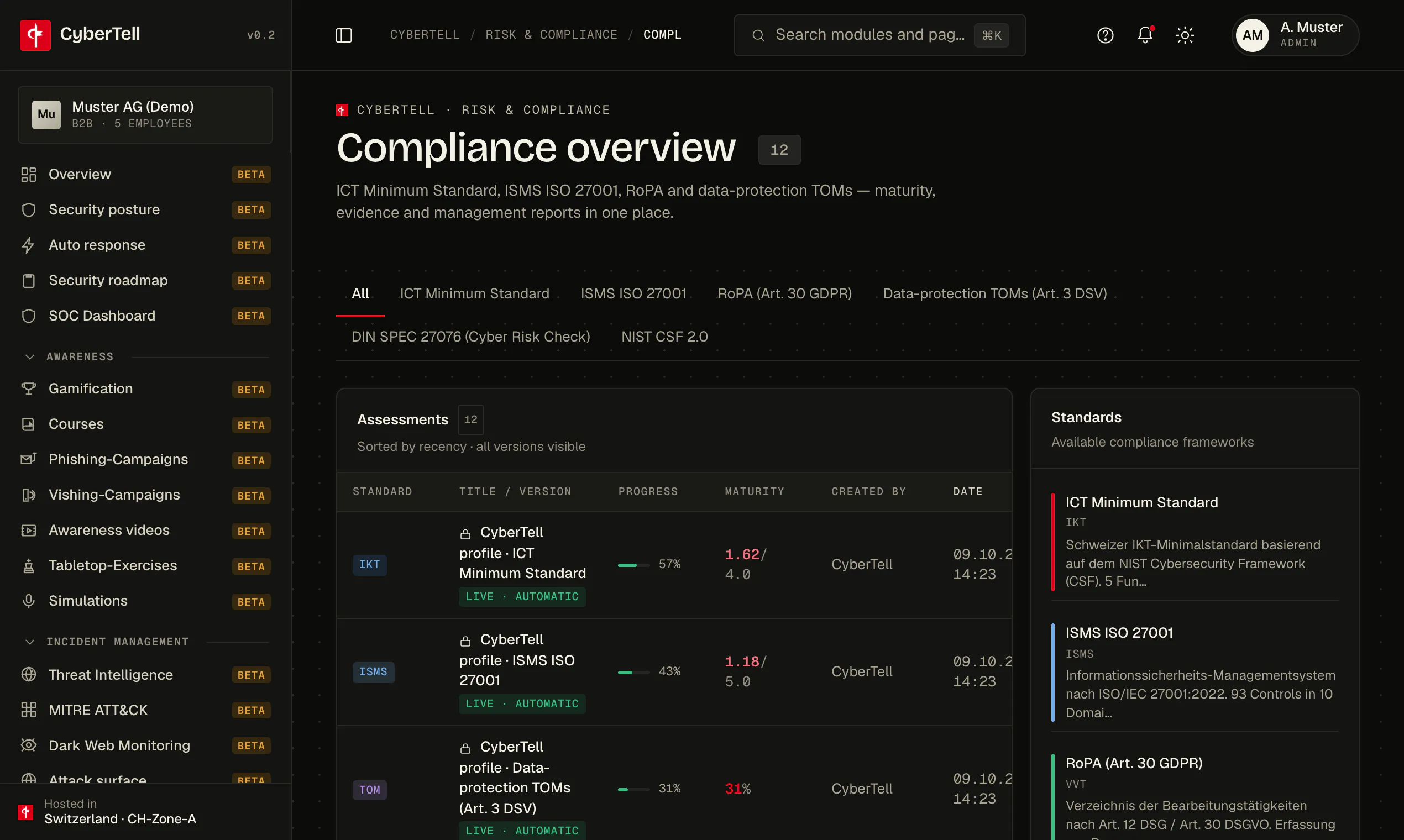1404x840 pixels.
Task: Open notifications bell icon
Action: 1145,35
